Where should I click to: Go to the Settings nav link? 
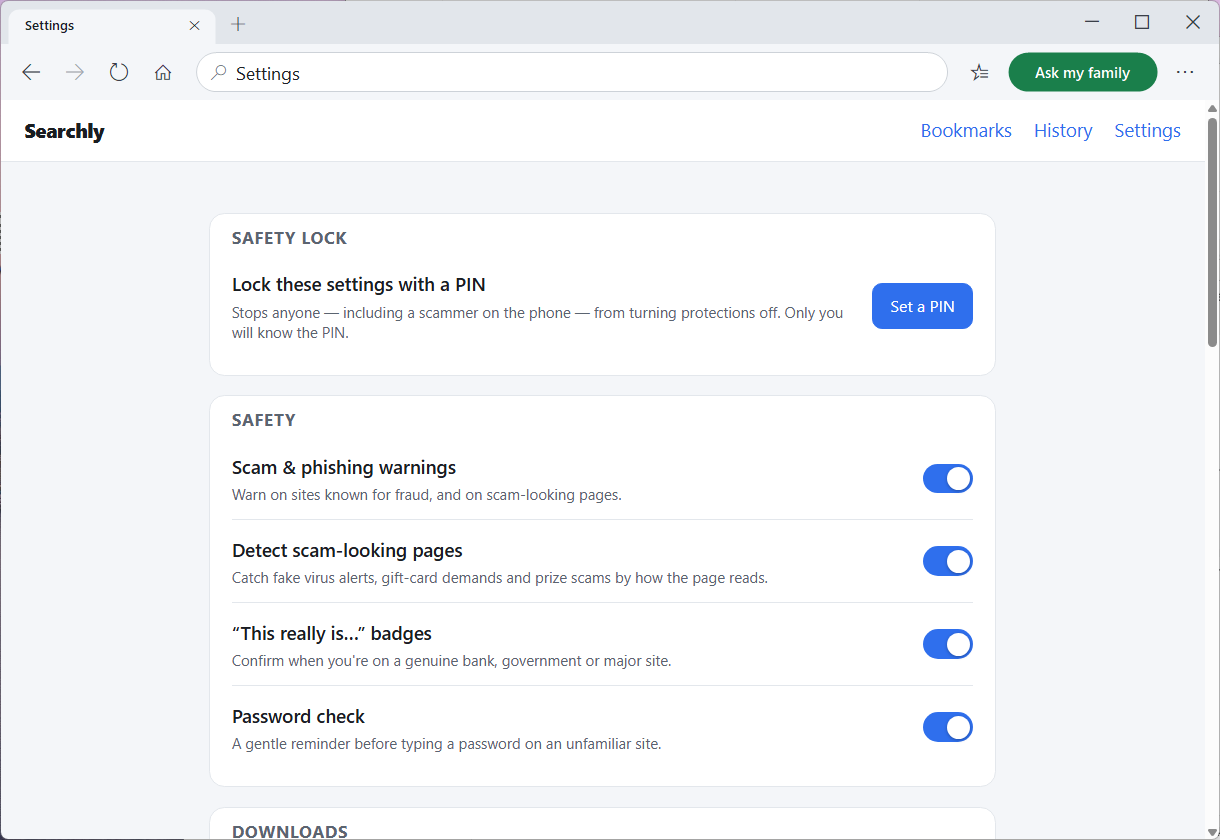[1147, 131]
